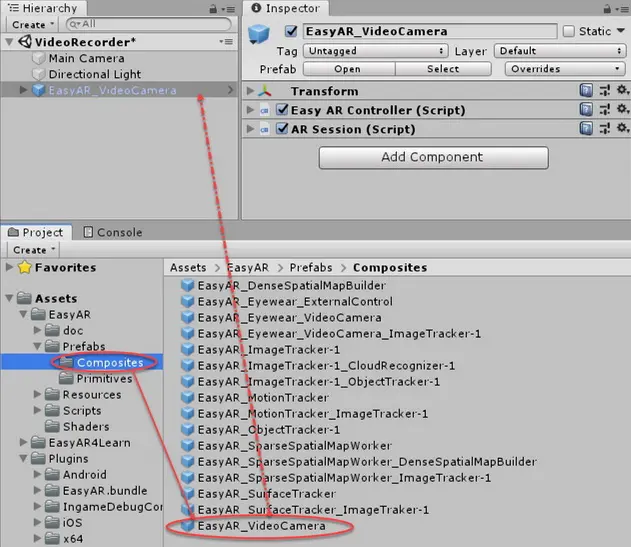Open preset icon for Transform component
The height and width of the screenshot is (547, 631).
click(604, 90)
